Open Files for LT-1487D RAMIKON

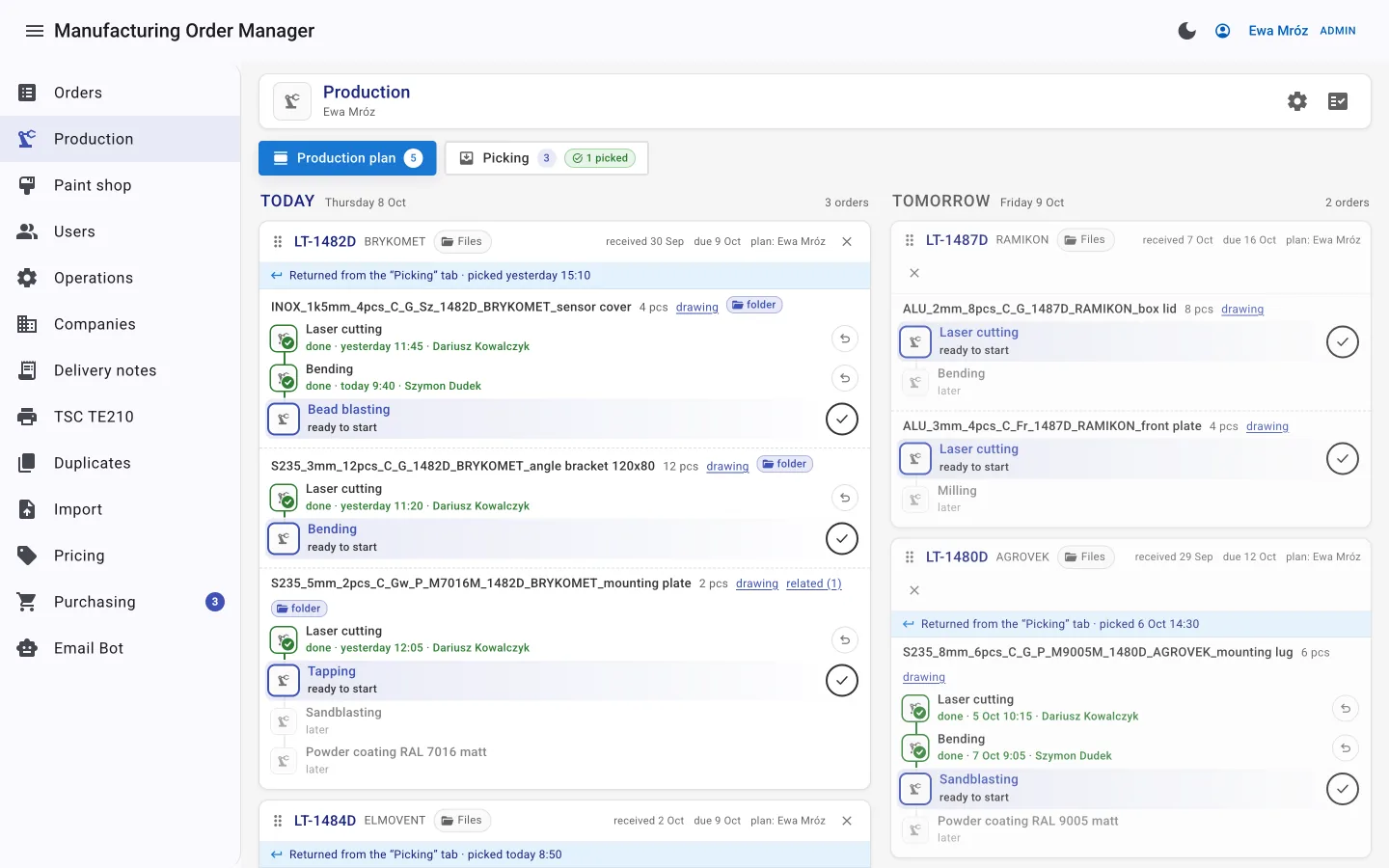pyautogui.click(x=1085, y=240)
